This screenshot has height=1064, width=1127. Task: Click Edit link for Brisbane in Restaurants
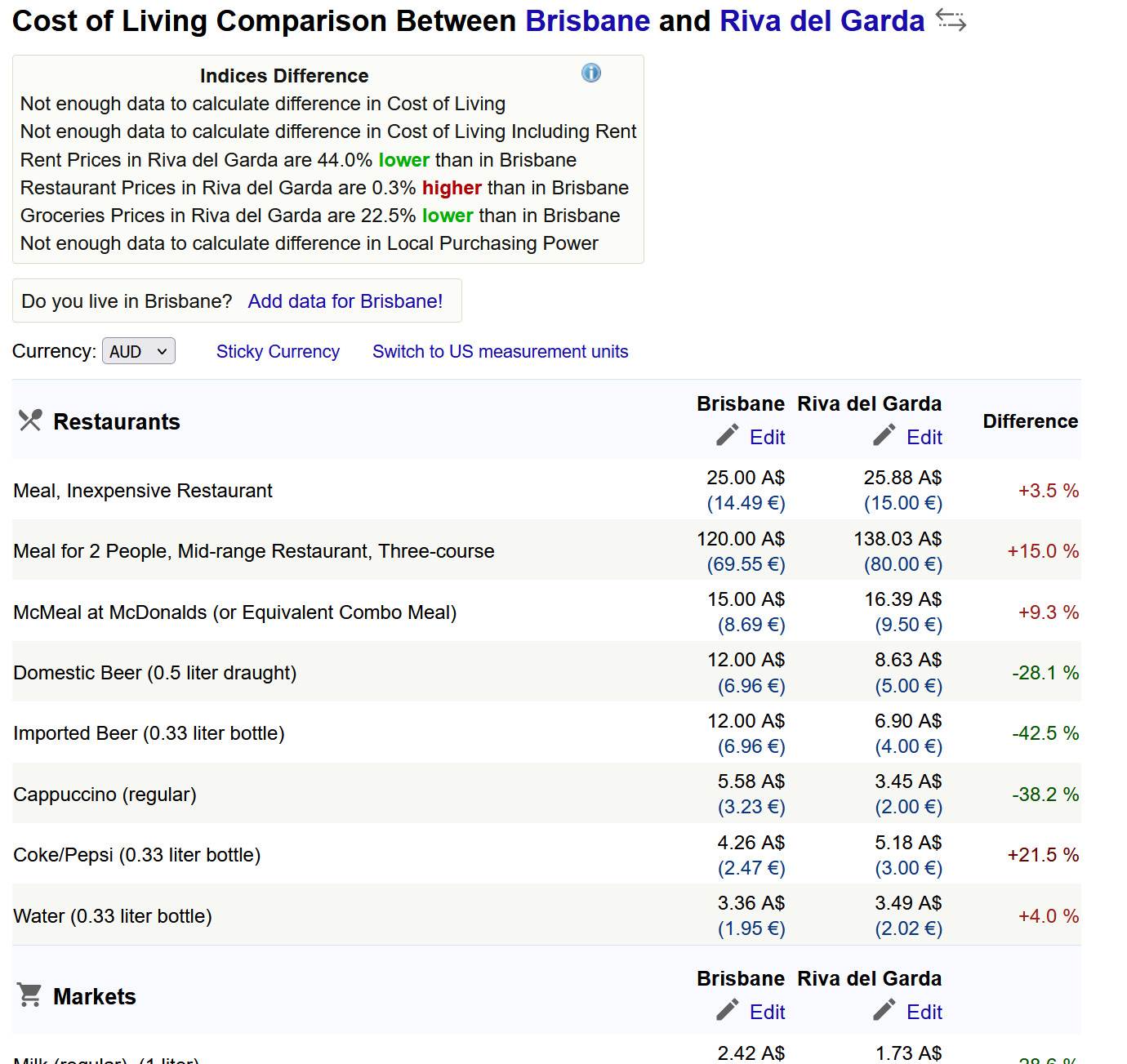(767, 438)
